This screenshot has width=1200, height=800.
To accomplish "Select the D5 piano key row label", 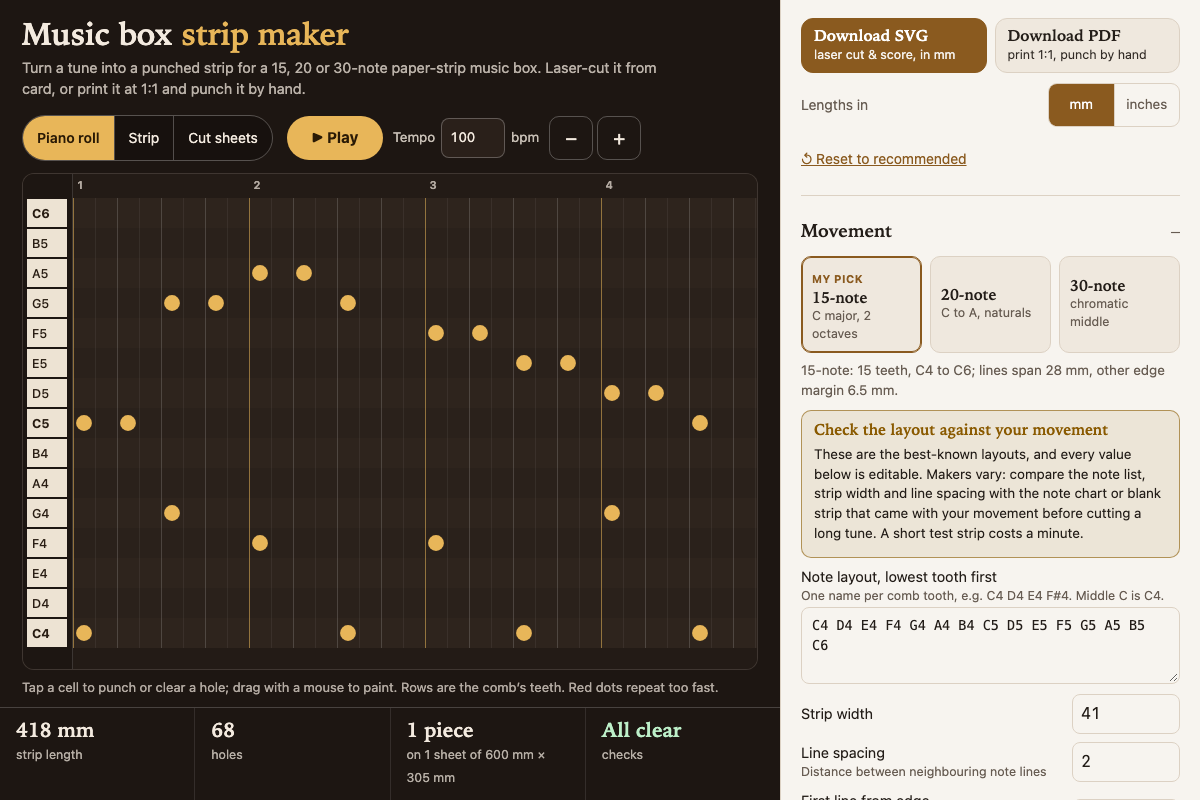I will [47, 393].
